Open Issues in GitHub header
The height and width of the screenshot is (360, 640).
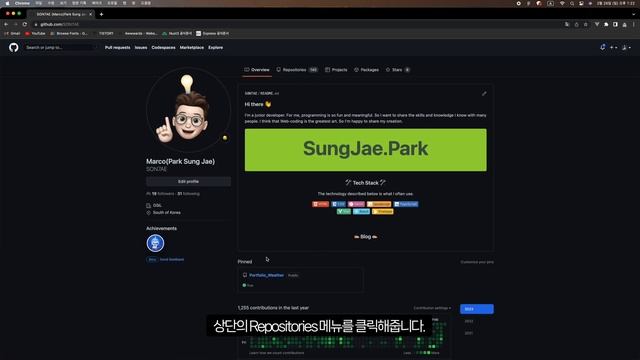(141, 47)
